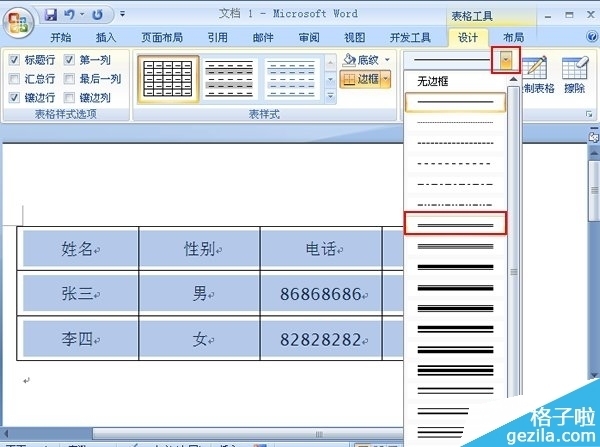
Task: Click the line style list scrollbar thumb
Action: coord(514,241)
